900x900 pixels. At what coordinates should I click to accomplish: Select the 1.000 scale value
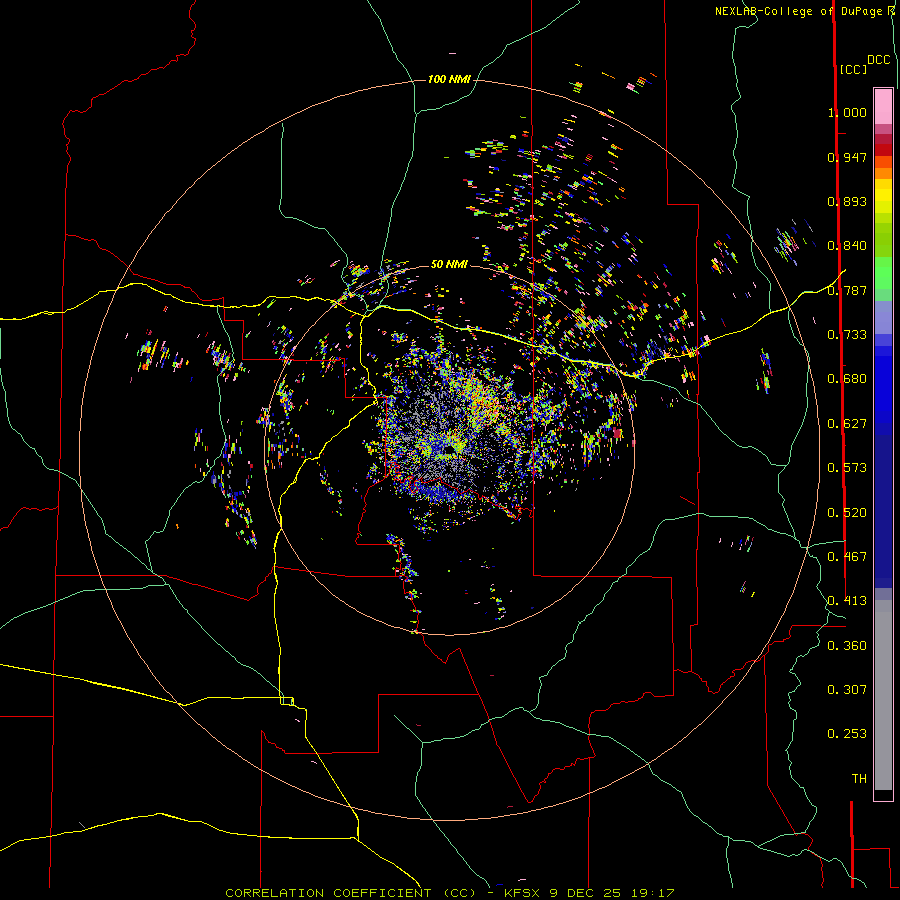pos(847,112)
